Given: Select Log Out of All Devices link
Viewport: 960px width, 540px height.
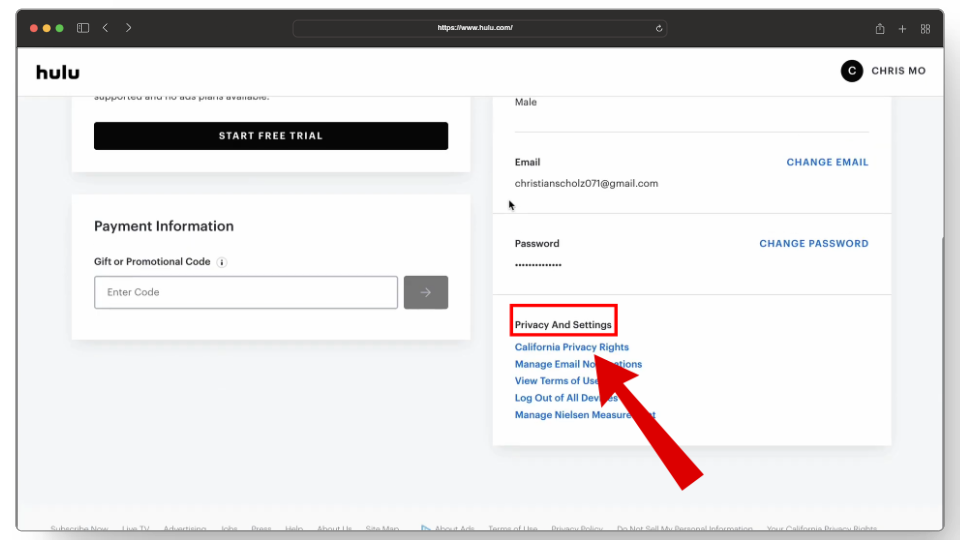Looking at the screenshot, I should pos(566,398).
